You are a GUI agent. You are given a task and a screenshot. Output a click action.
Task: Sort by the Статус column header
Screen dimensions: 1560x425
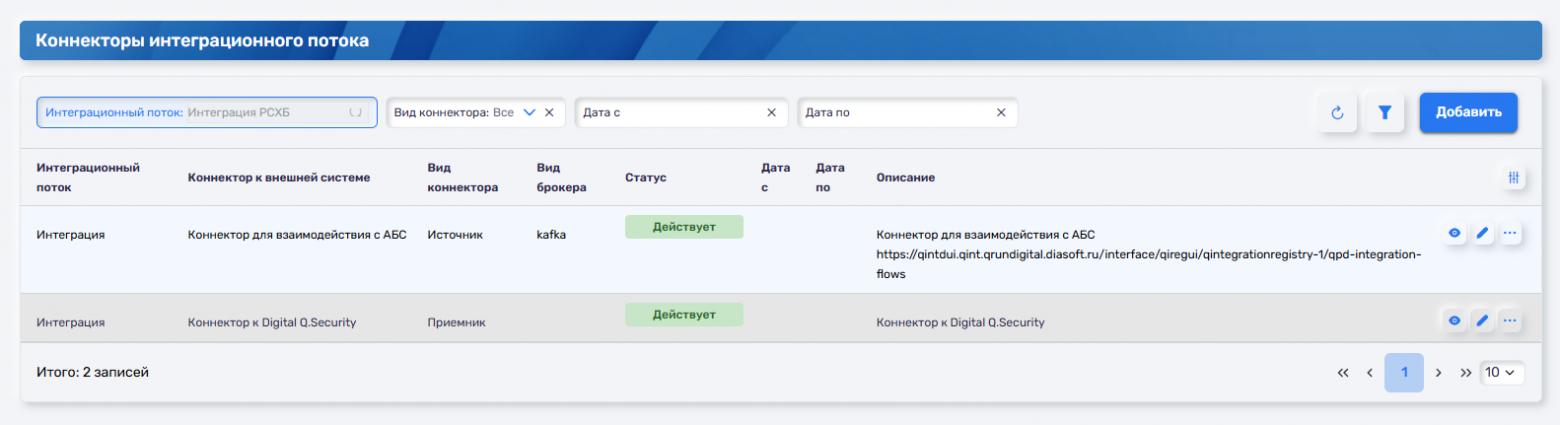pos(645,177)
